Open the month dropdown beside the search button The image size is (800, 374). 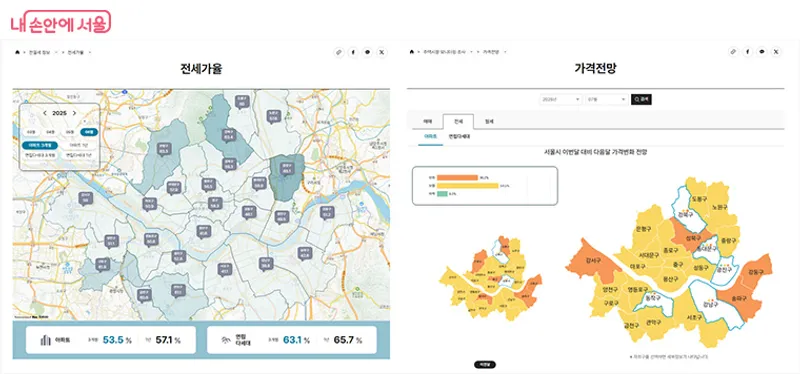pyautogui.click(x=607, y=99)
